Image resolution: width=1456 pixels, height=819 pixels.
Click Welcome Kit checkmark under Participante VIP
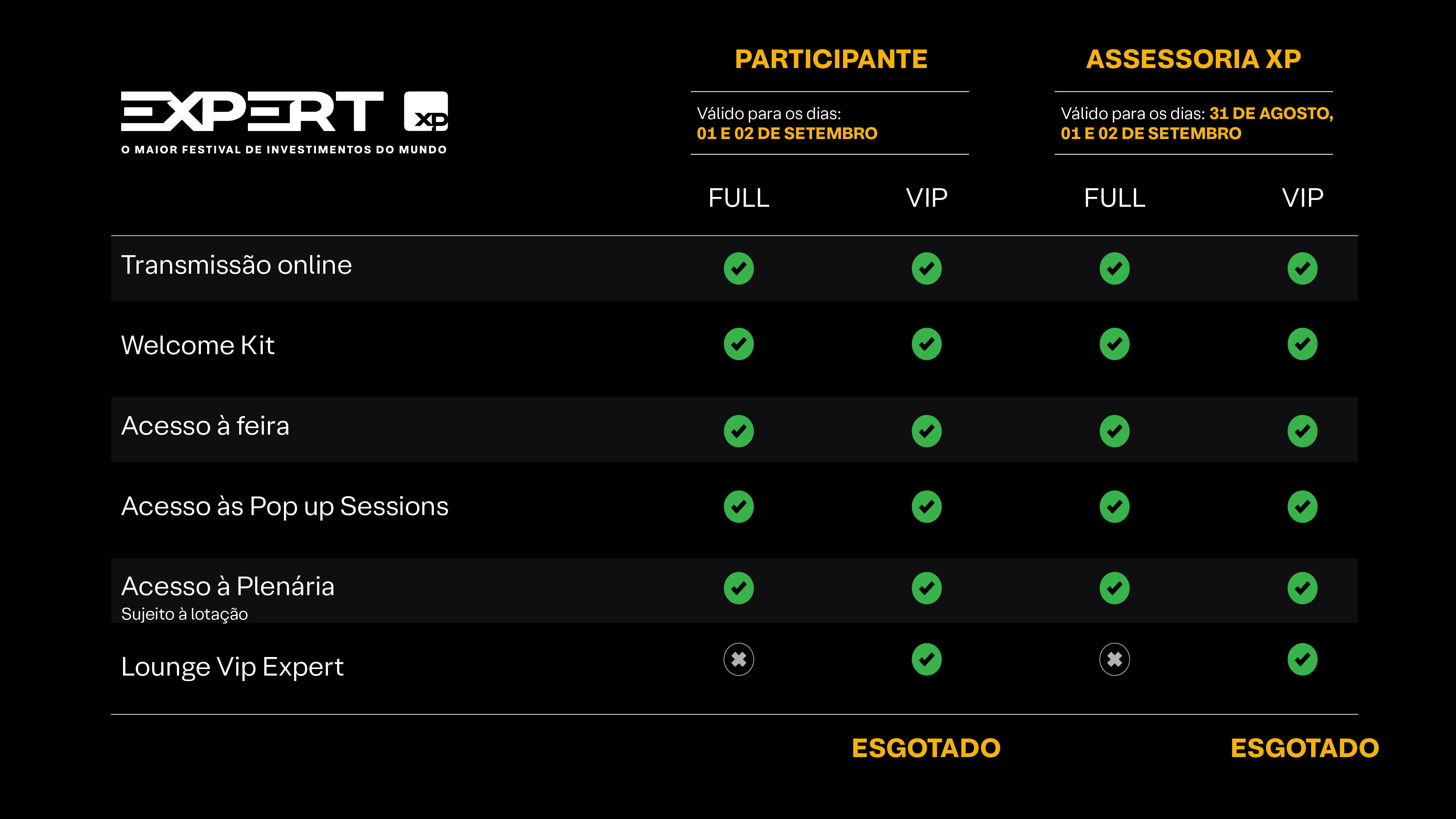point(926,344)
